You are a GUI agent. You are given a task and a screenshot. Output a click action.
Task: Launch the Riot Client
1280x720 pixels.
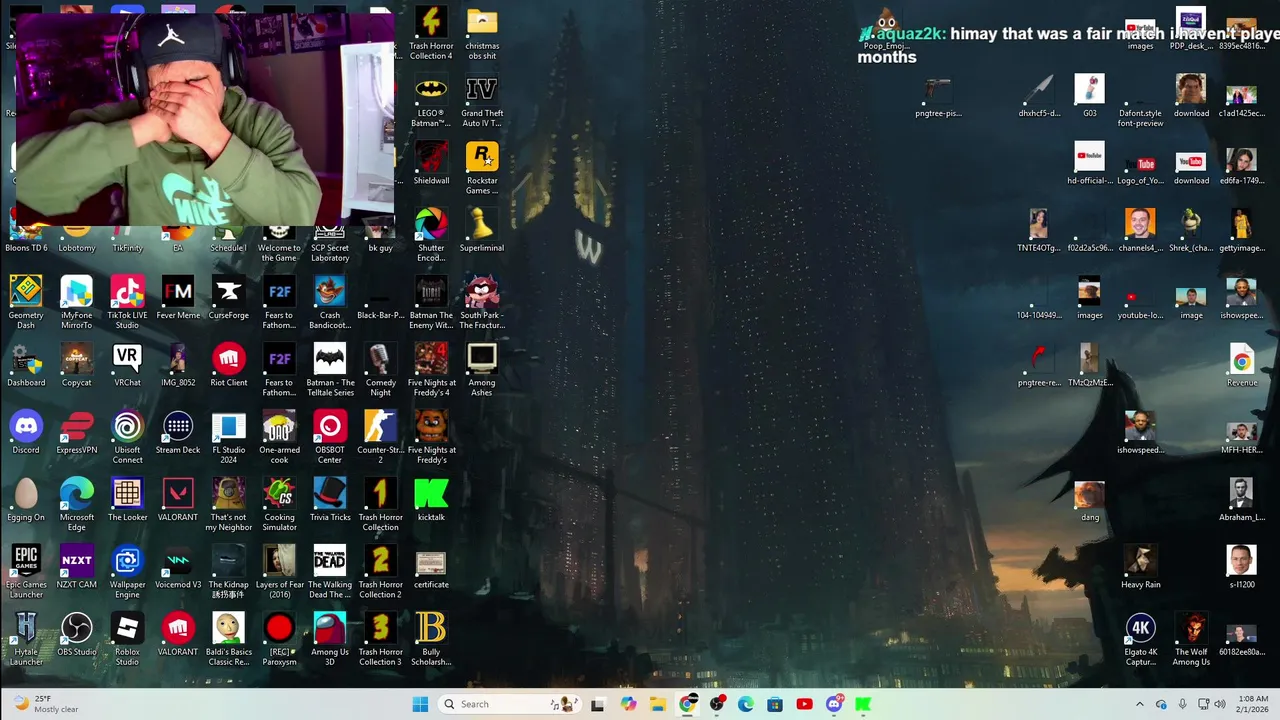tap(228, 365)
